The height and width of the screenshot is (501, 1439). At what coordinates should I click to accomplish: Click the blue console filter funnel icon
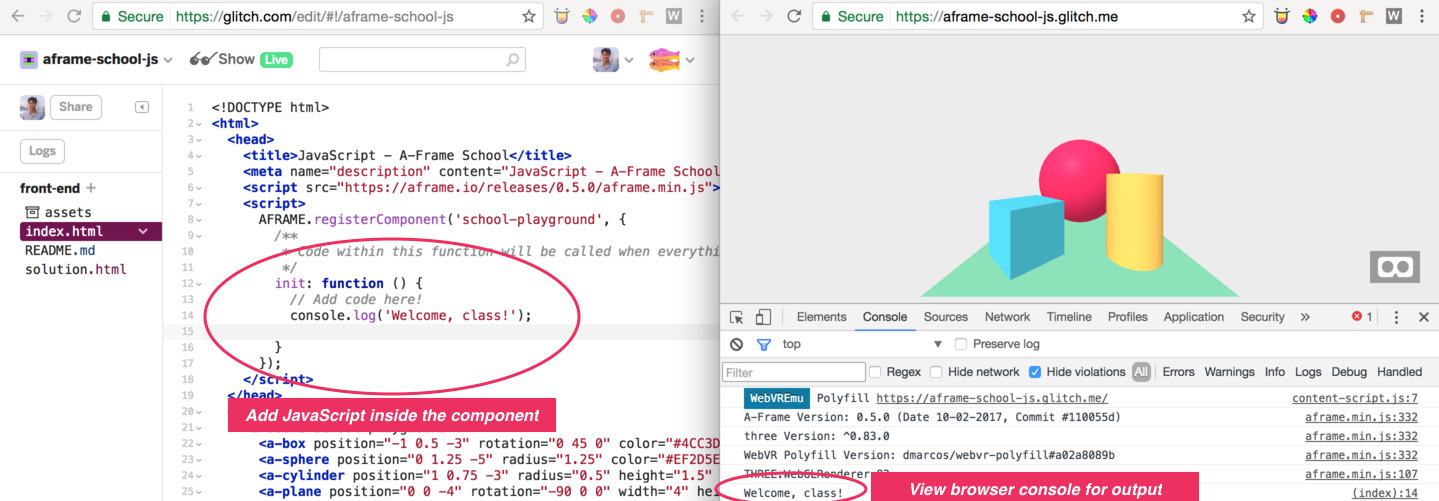click(x=764, y=344)
